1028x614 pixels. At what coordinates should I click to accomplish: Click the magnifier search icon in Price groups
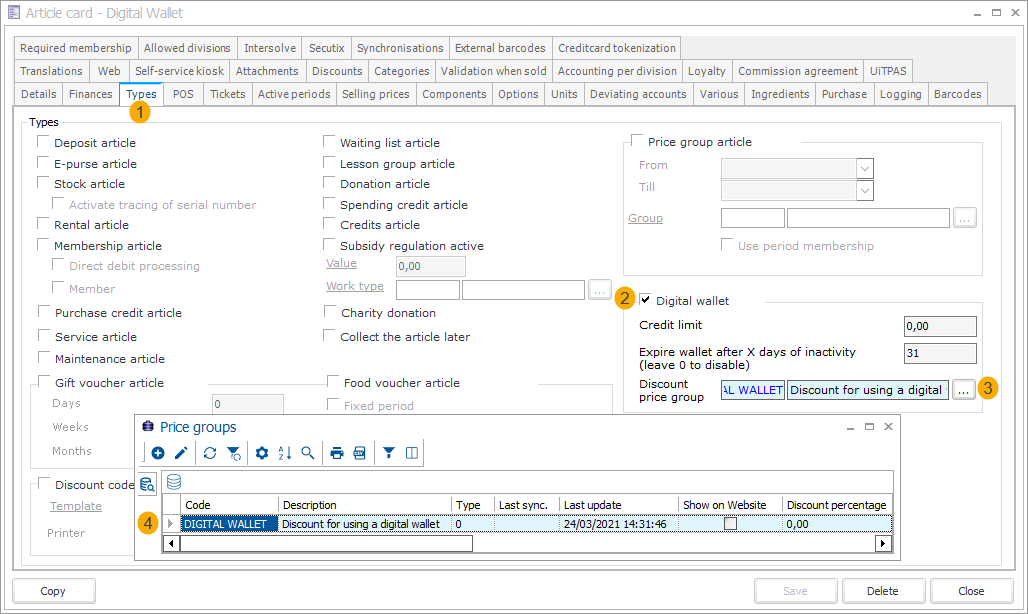coord(308,453)
